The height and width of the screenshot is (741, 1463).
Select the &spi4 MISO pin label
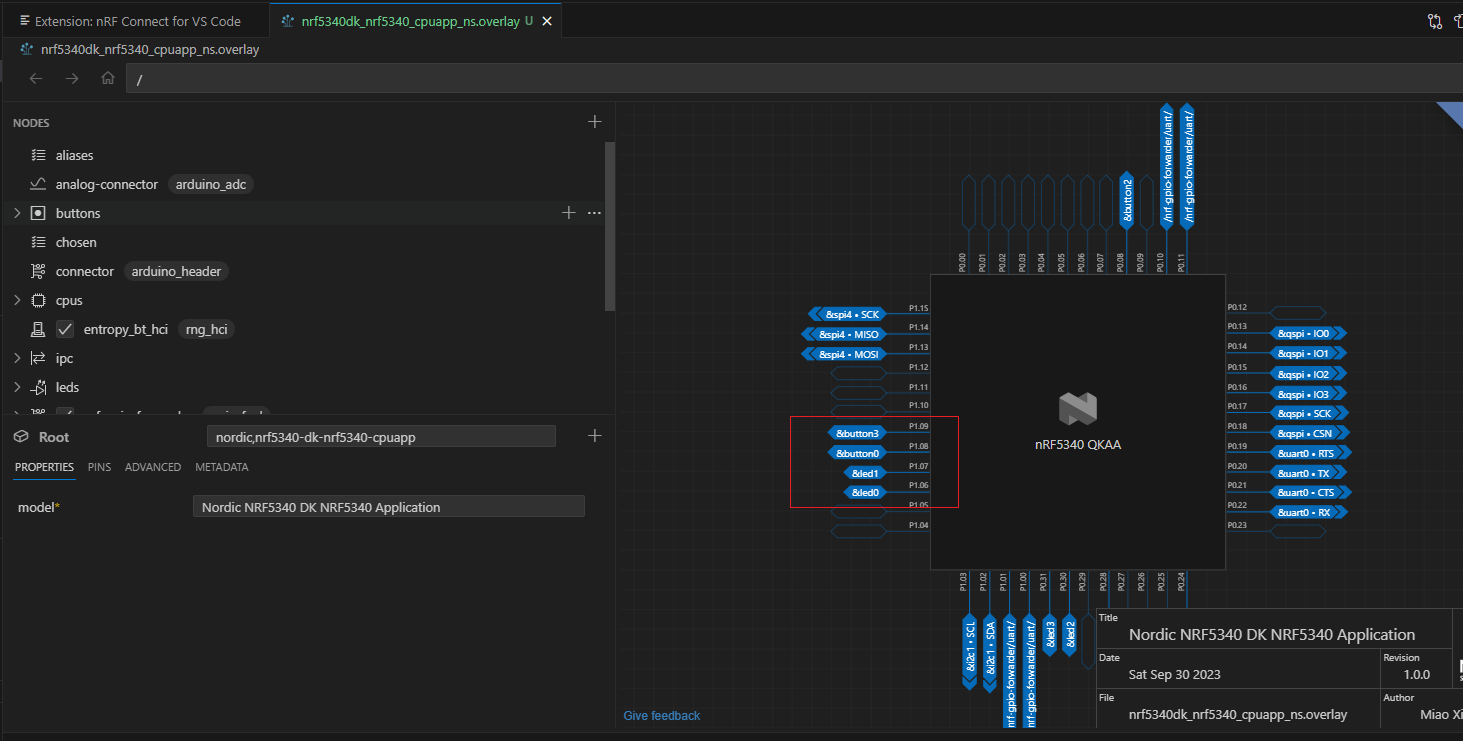(844, 335)
